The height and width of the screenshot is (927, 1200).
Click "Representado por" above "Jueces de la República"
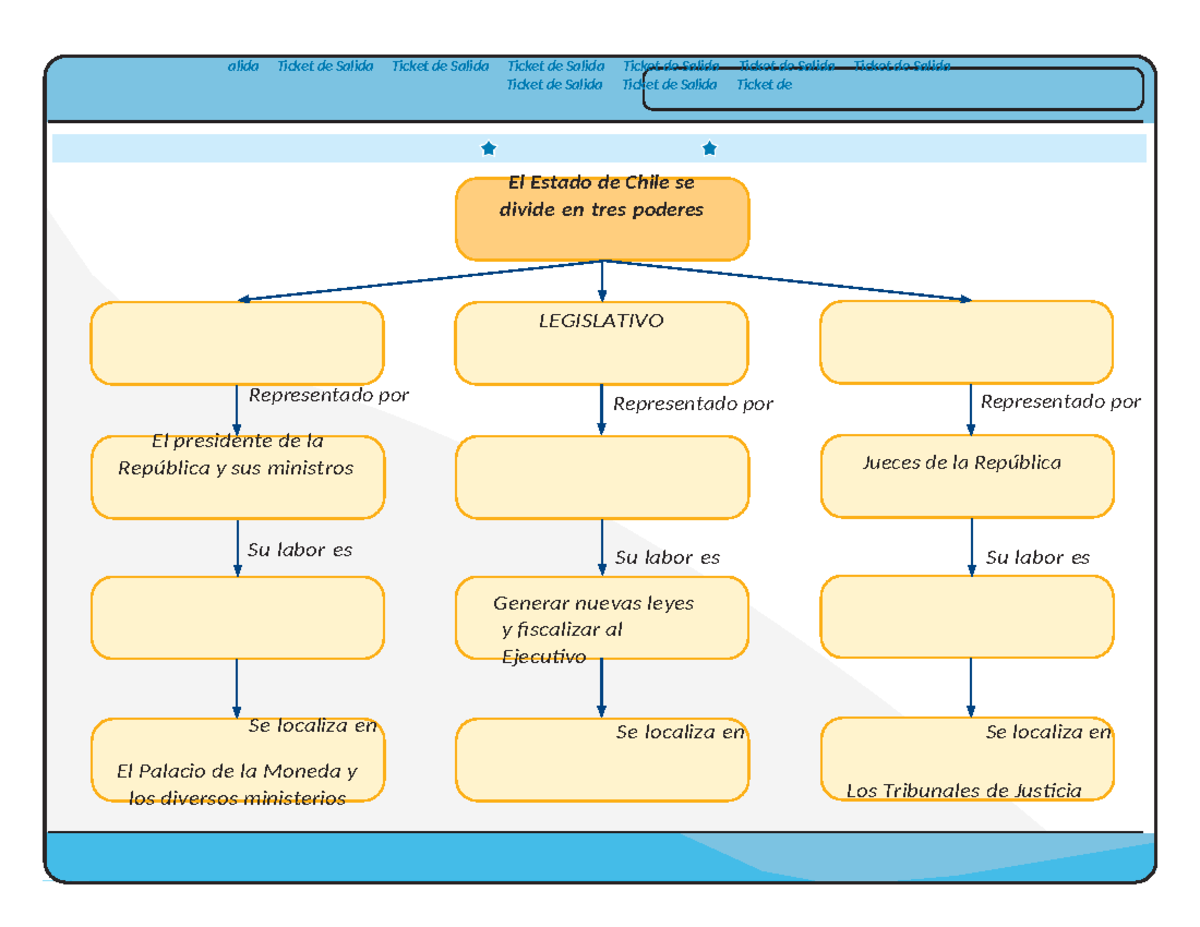click(x=1061, y=402)
